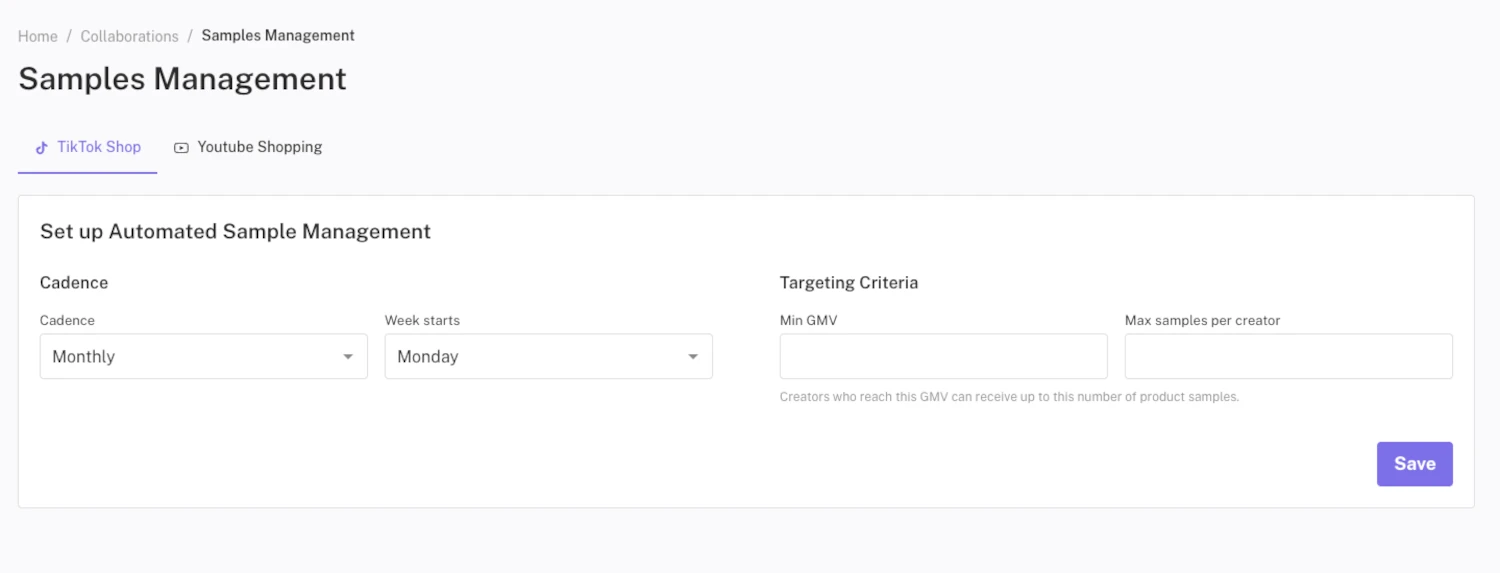
Task: Expand the Cadence dropdown arrow
Action: pos(348,357)
